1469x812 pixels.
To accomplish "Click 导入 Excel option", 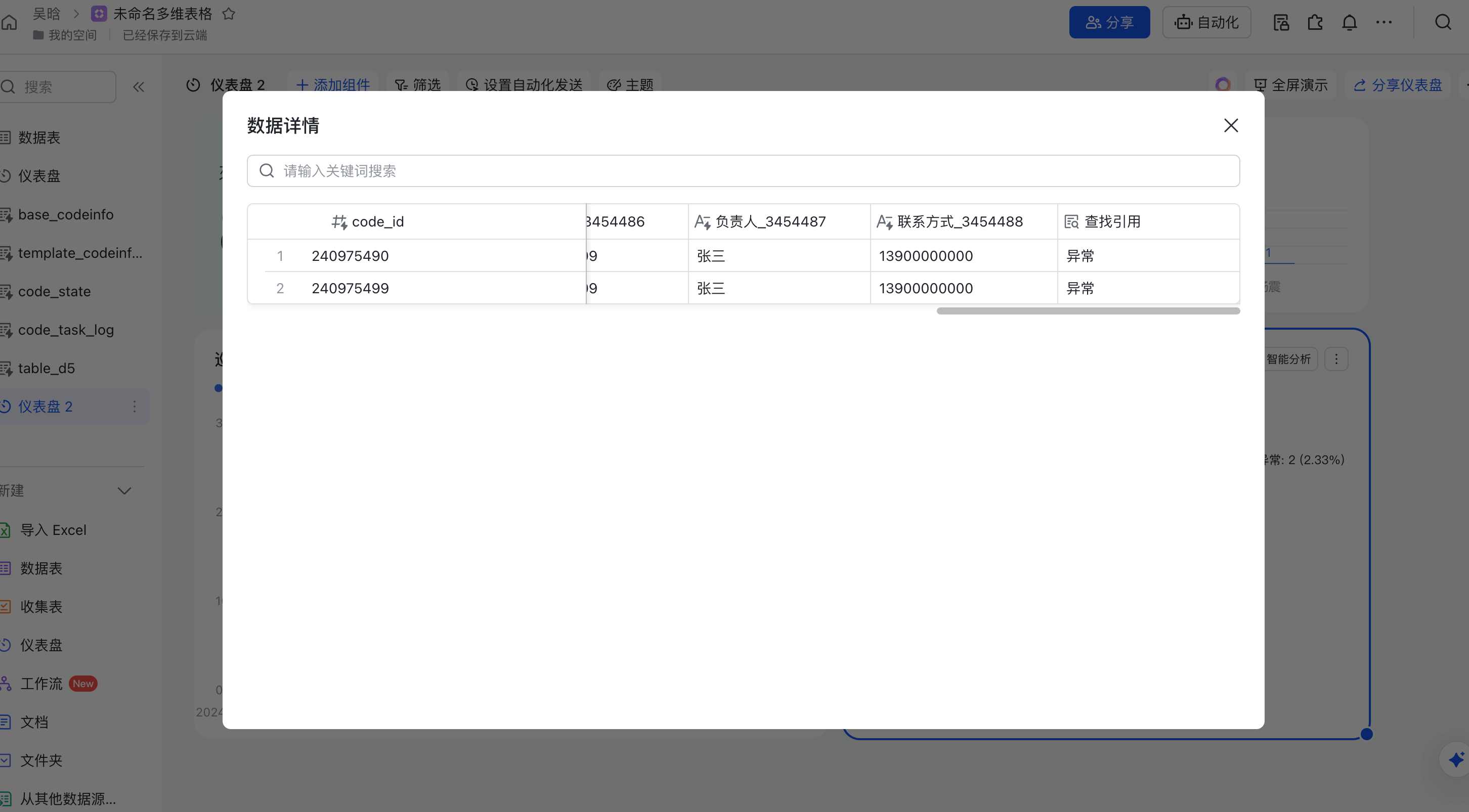I will (53, 530).
